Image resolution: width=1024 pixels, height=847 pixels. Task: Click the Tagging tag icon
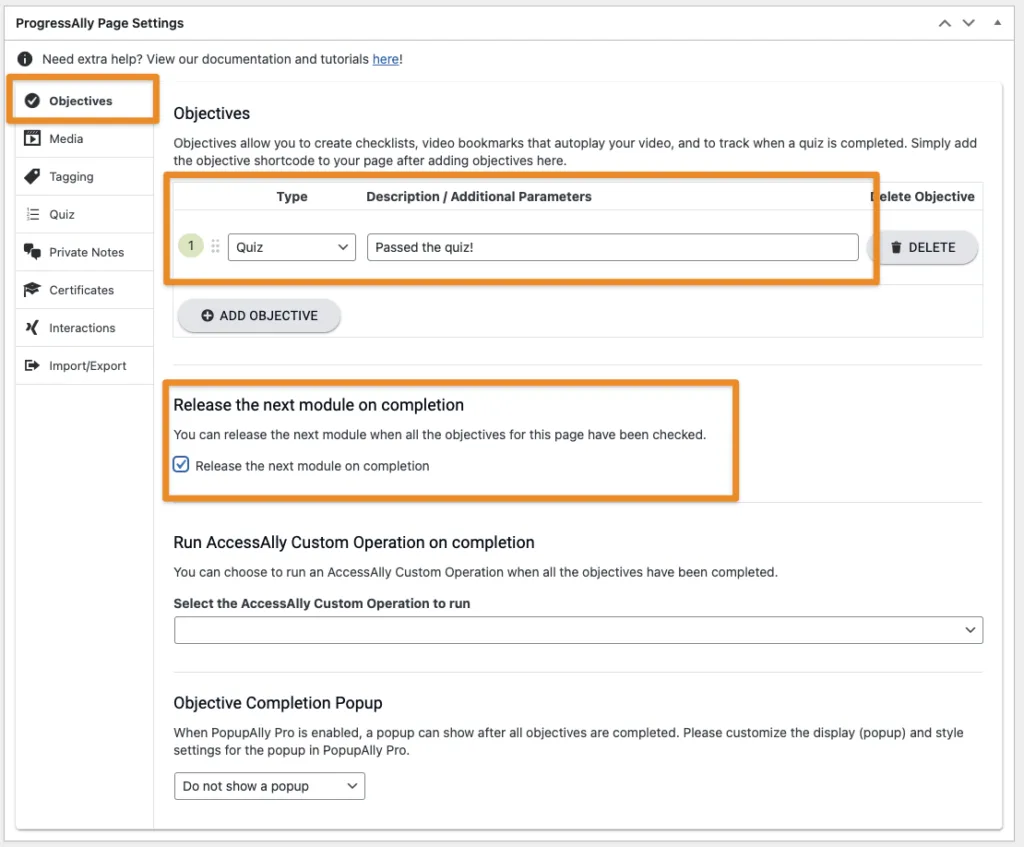(x=32, y=176)
